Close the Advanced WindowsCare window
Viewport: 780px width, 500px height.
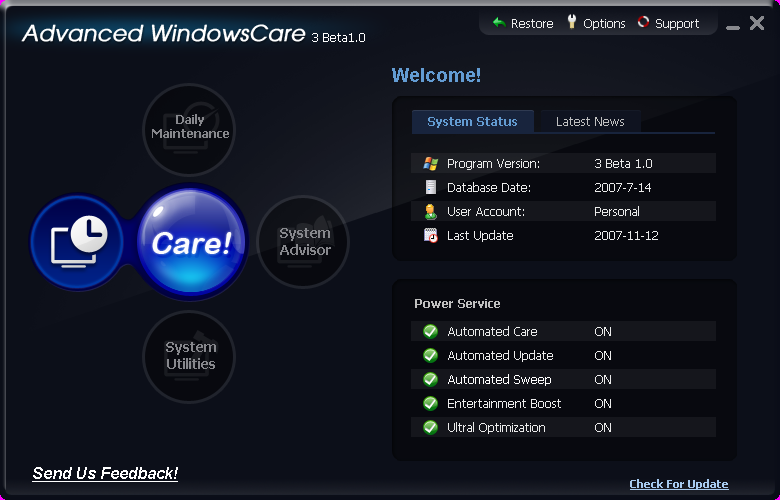757,23
